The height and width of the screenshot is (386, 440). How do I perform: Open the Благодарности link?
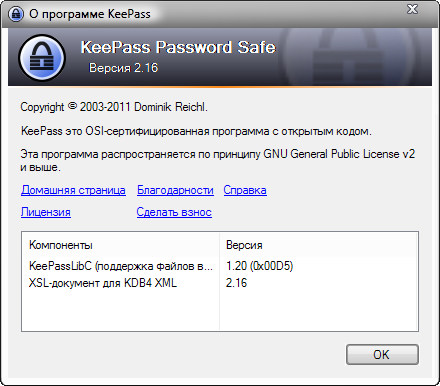pyautogui.click(x=175, y=190)
